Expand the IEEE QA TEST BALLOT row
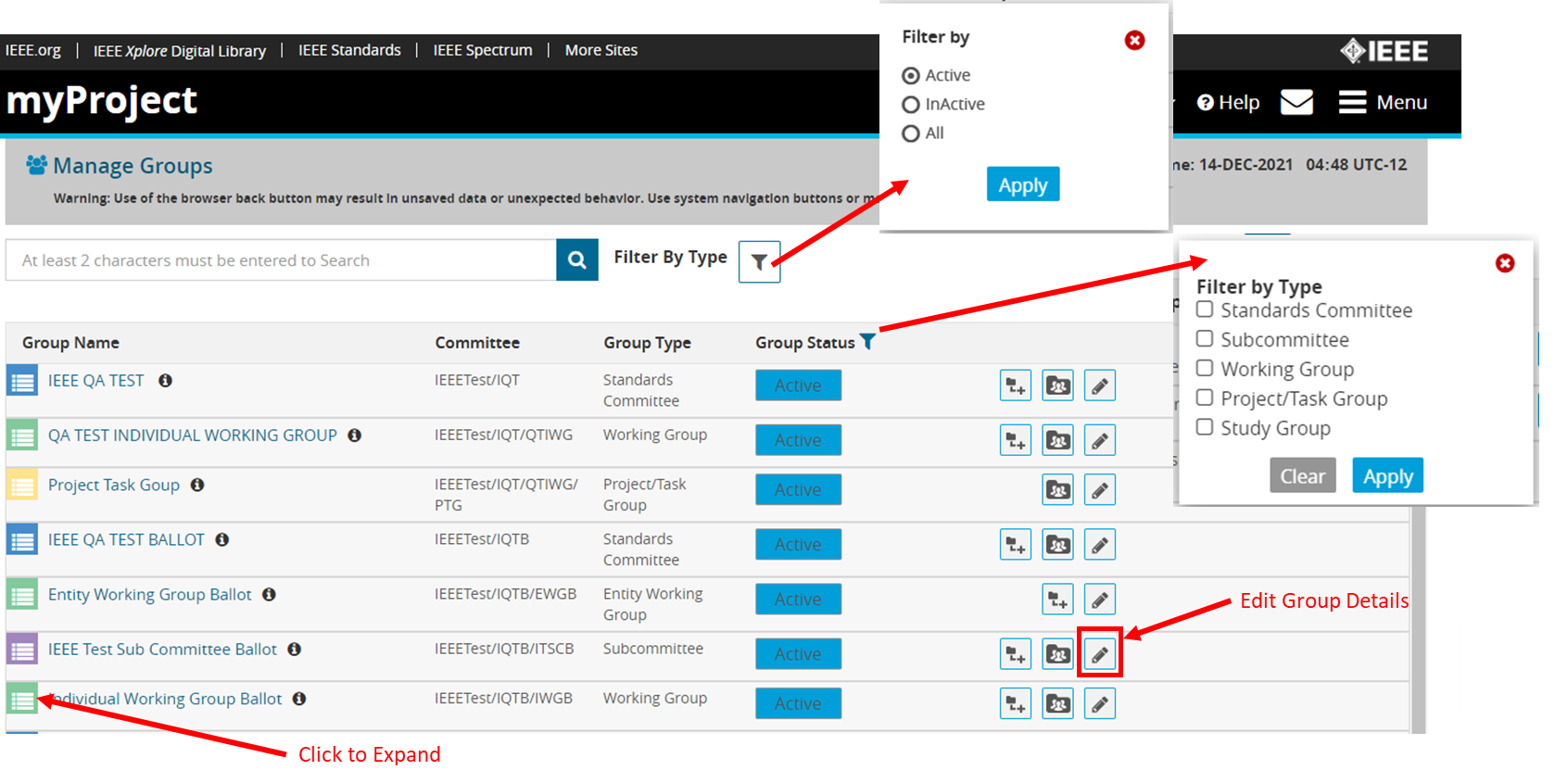The image size is (1568, 783). point(22,539)
